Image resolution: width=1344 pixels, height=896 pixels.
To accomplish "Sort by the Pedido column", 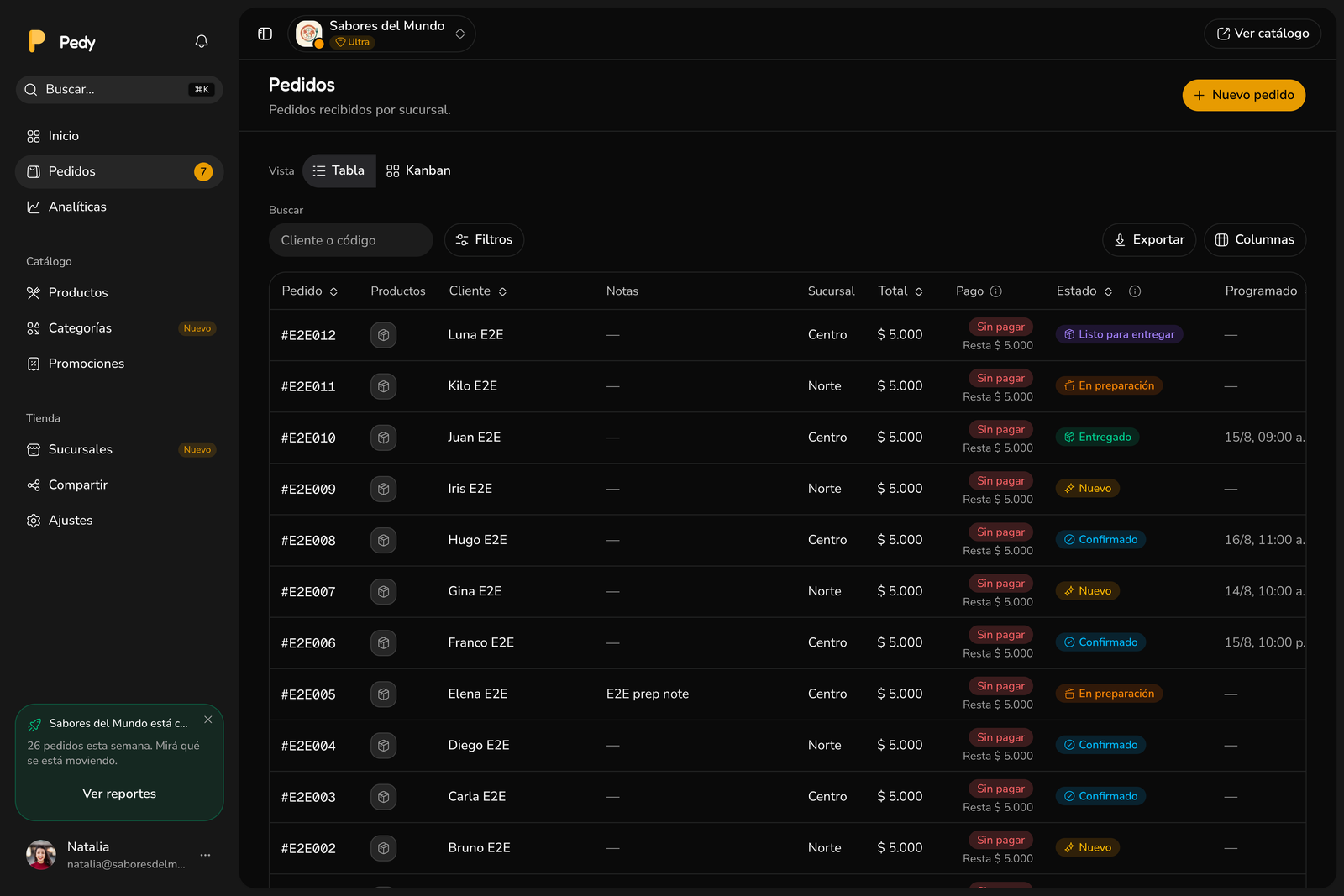I will pyautogui.click(x=310, y=291).
